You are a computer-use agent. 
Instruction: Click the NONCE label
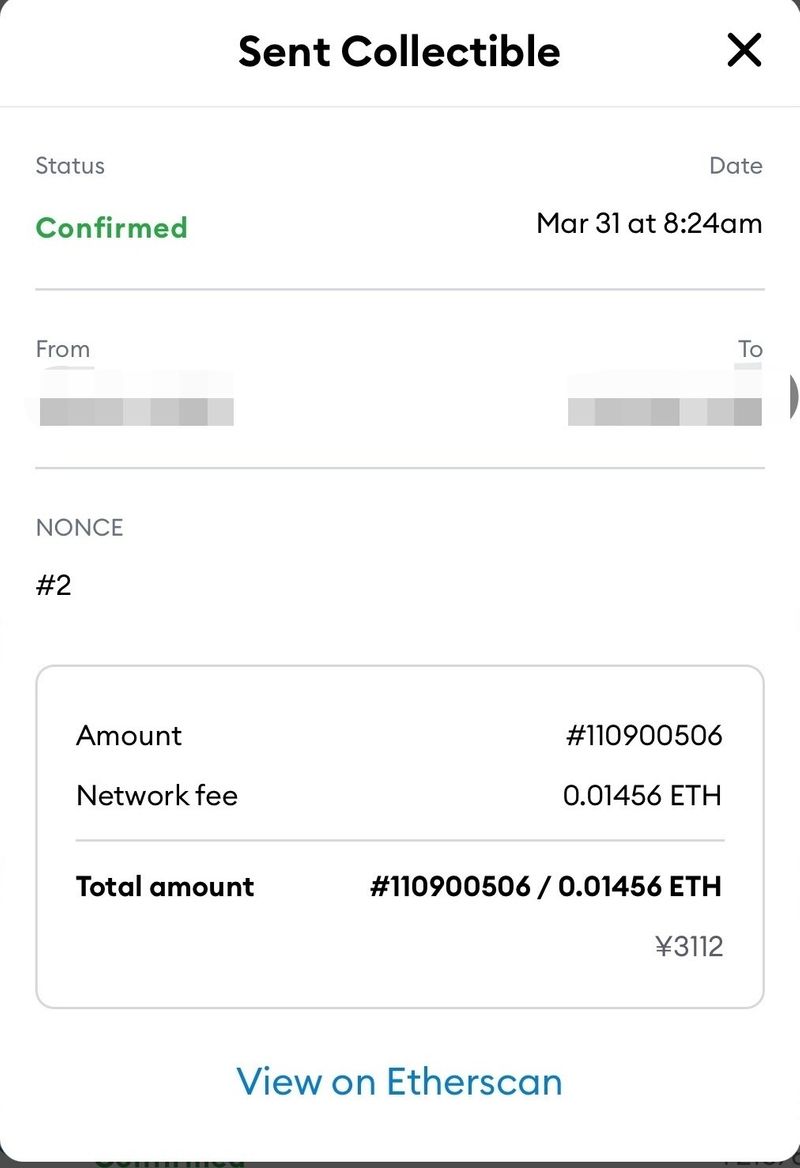[79, 528]
